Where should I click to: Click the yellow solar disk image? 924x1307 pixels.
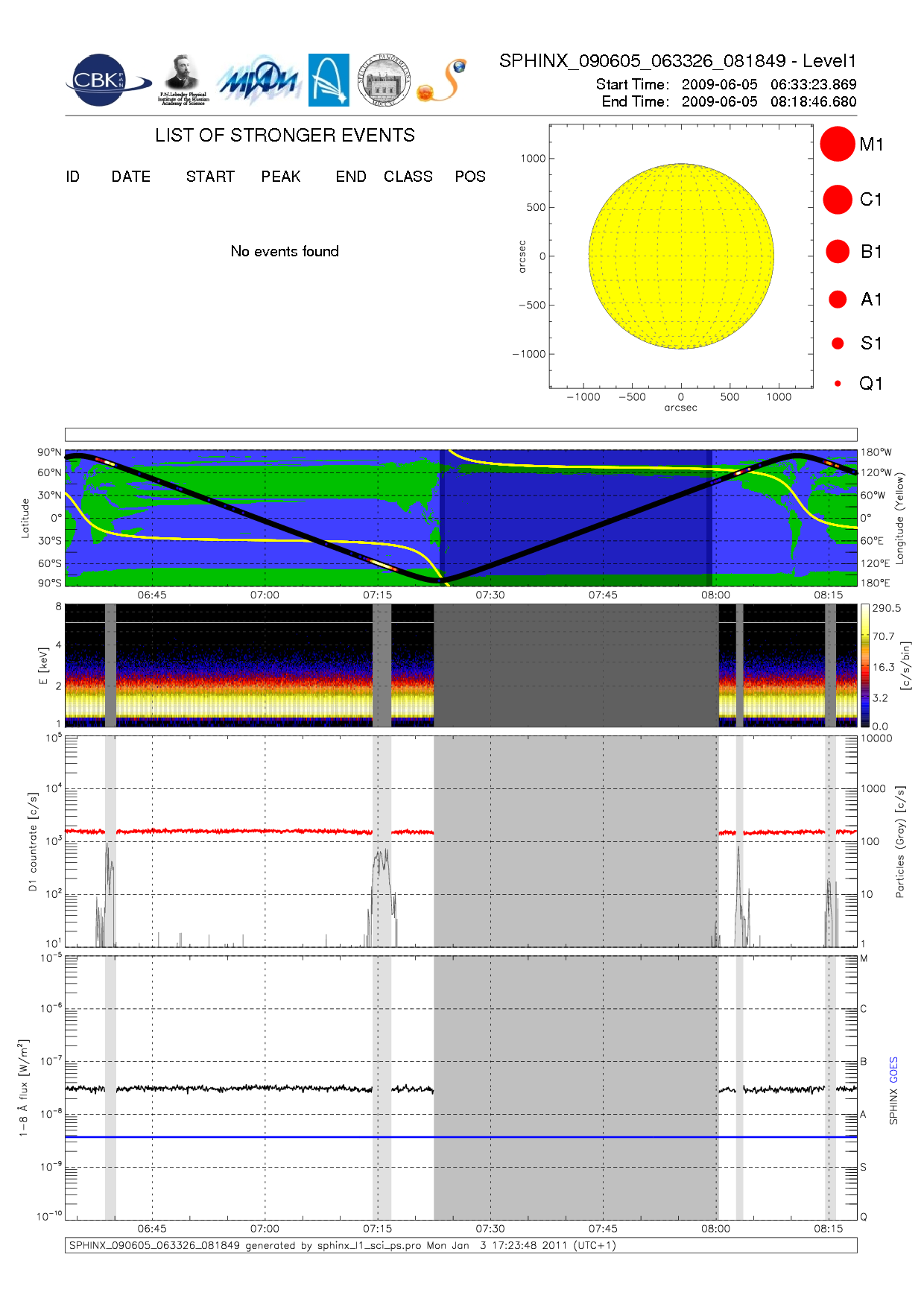[x=681, y=256]
